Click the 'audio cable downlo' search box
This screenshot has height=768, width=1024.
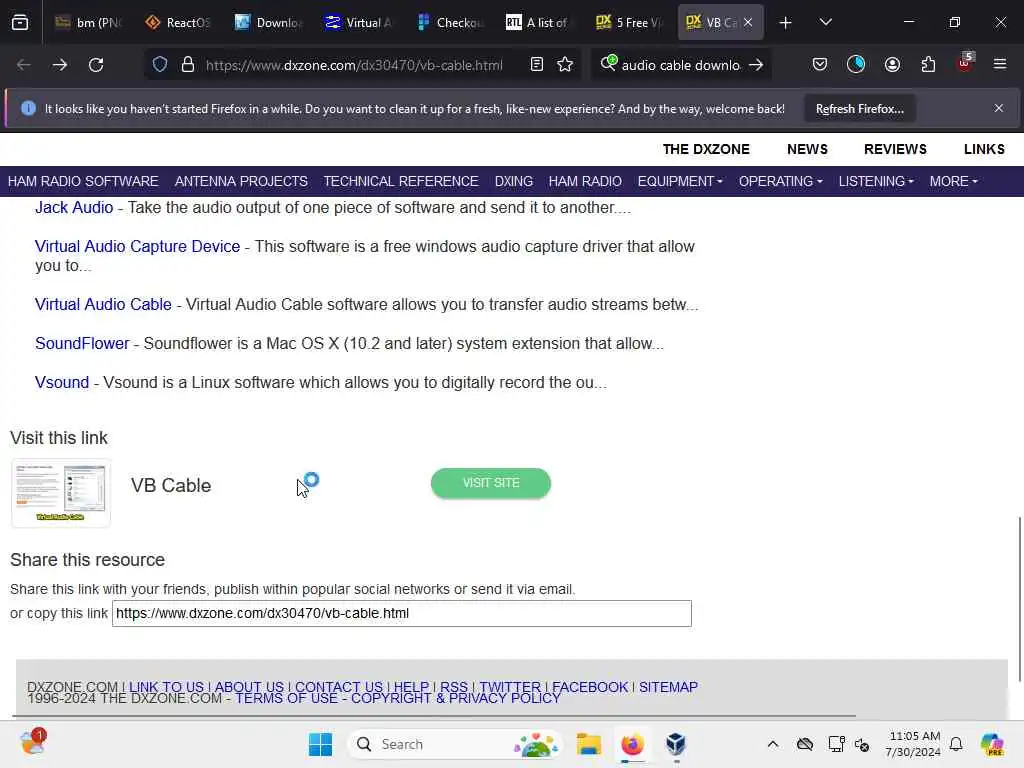(680, 65)
